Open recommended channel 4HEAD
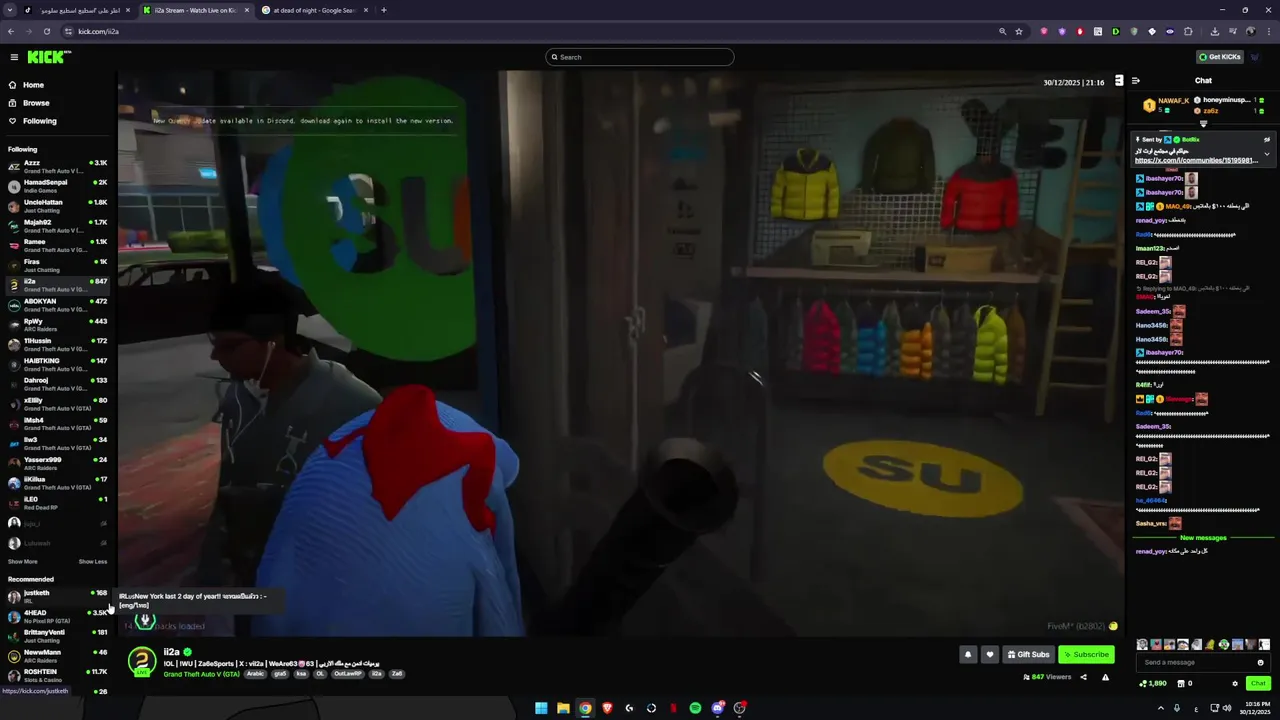 58,616
